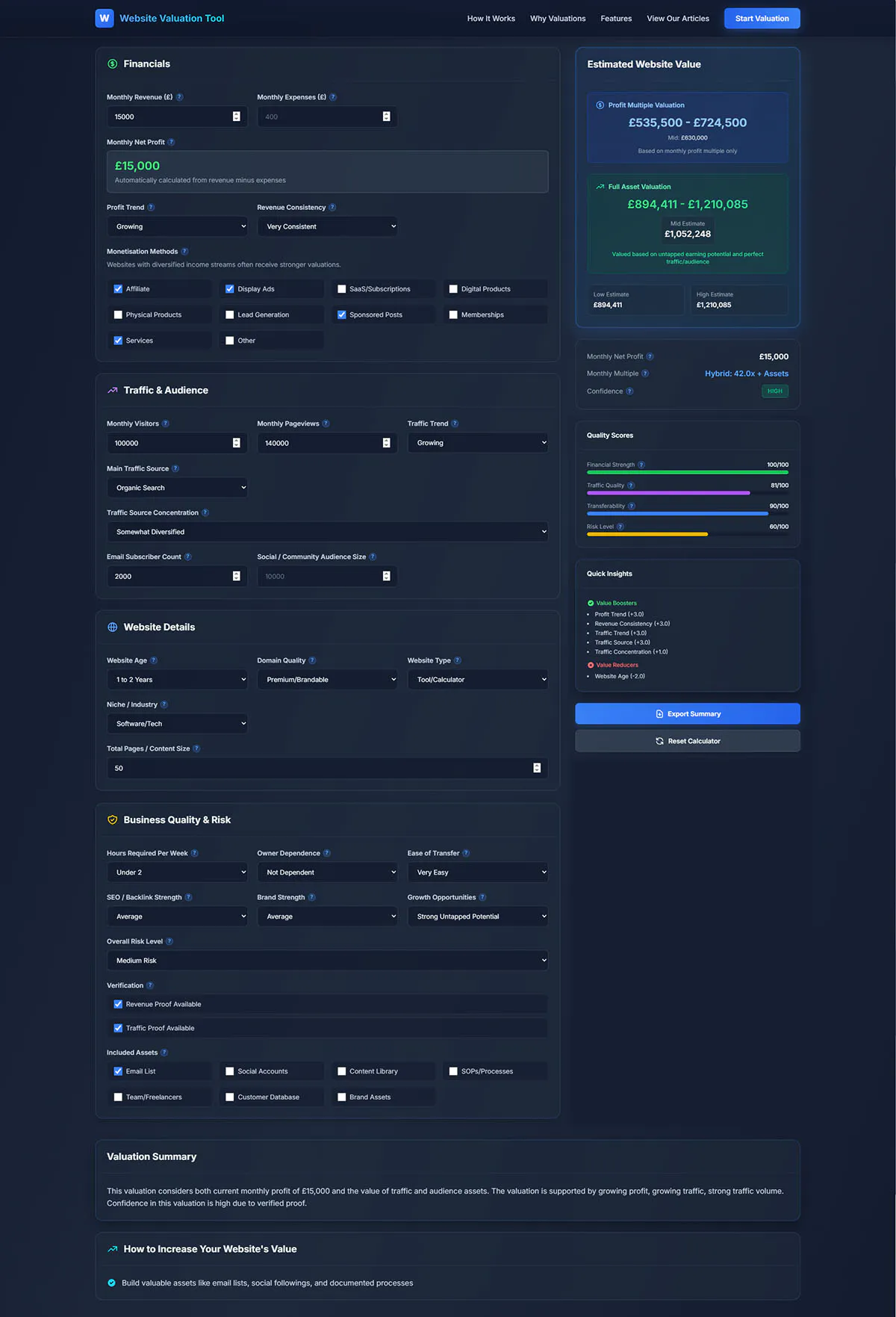This screenshot has width=896, height=1317.
Task: Click help icon next to Confidence
Action: (x=629, y=391)
